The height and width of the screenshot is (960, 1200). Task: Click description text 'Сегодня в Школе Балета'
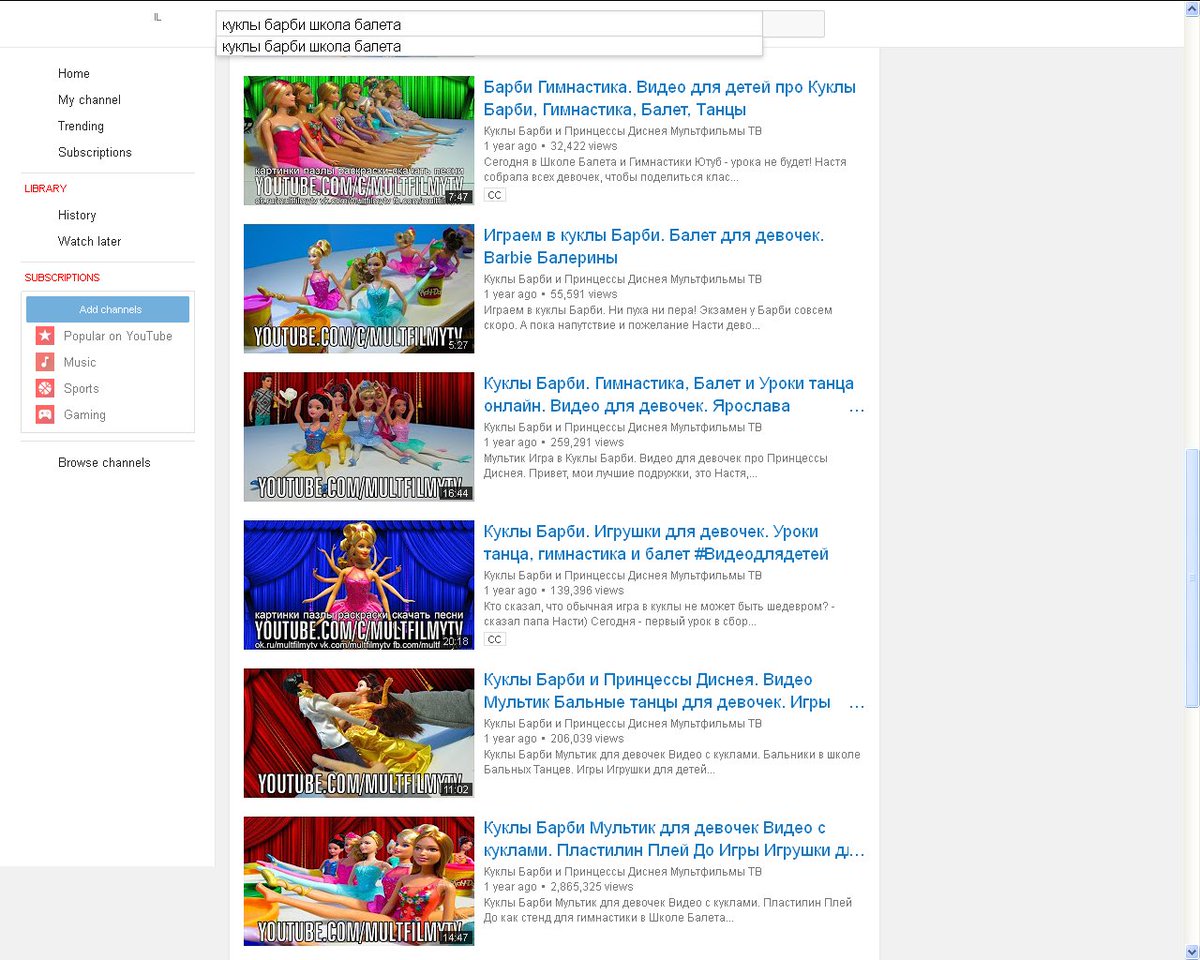click(x=665, y=169)
